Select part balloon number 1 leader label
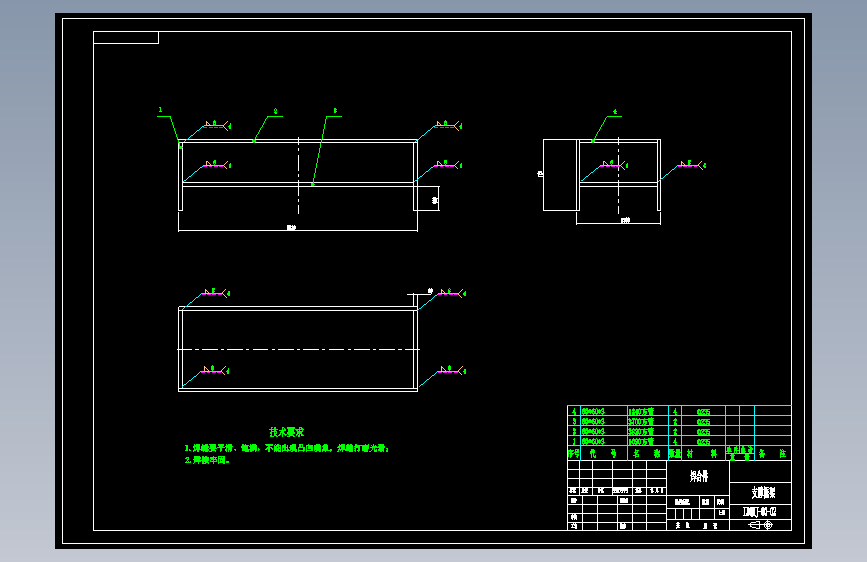The width and height of the screenshot is (867, 562). (x=160, y=110)
